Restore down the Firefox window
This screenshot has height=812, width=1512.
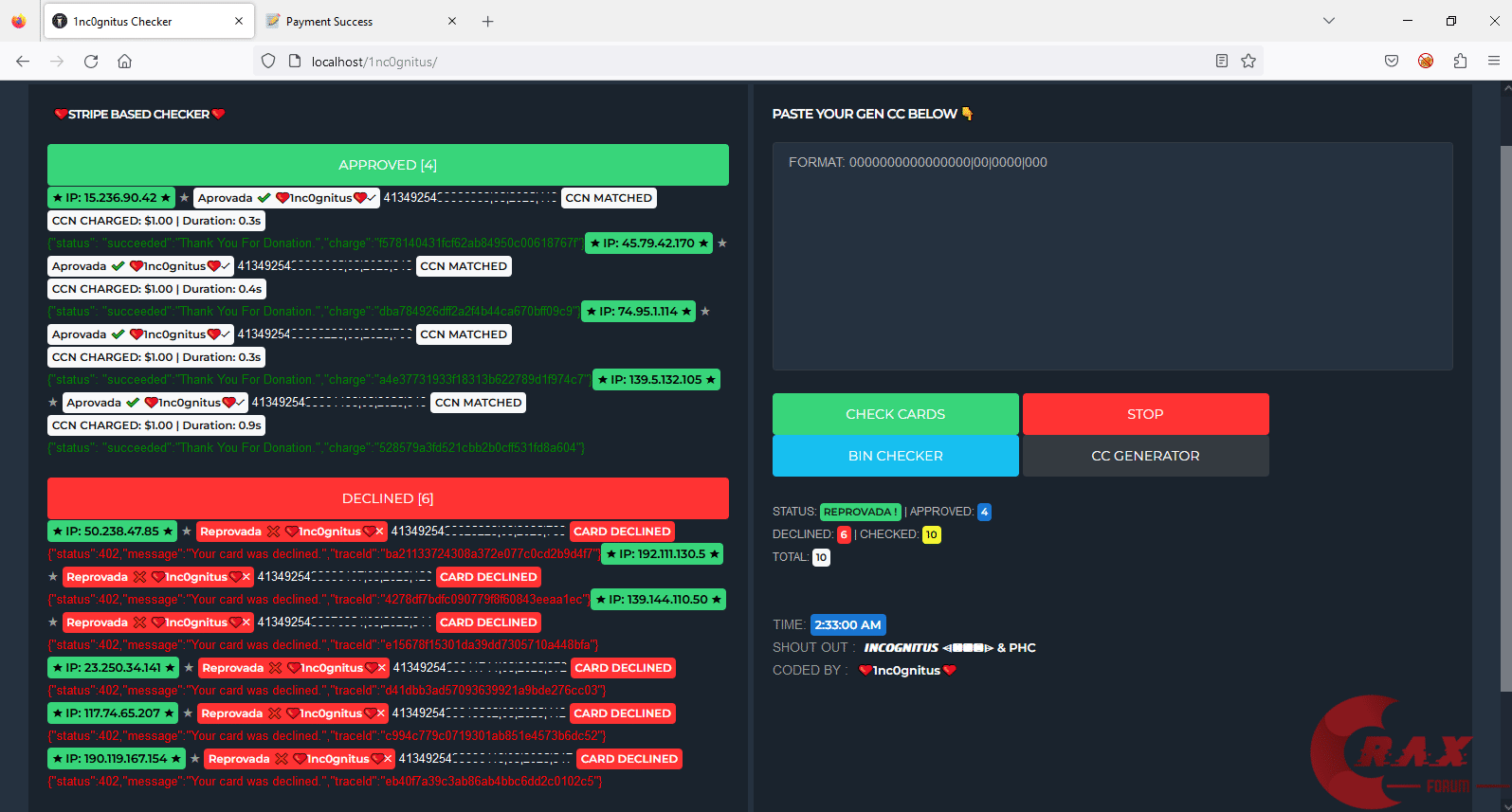pyautogui.click(x=1450, y=21)
